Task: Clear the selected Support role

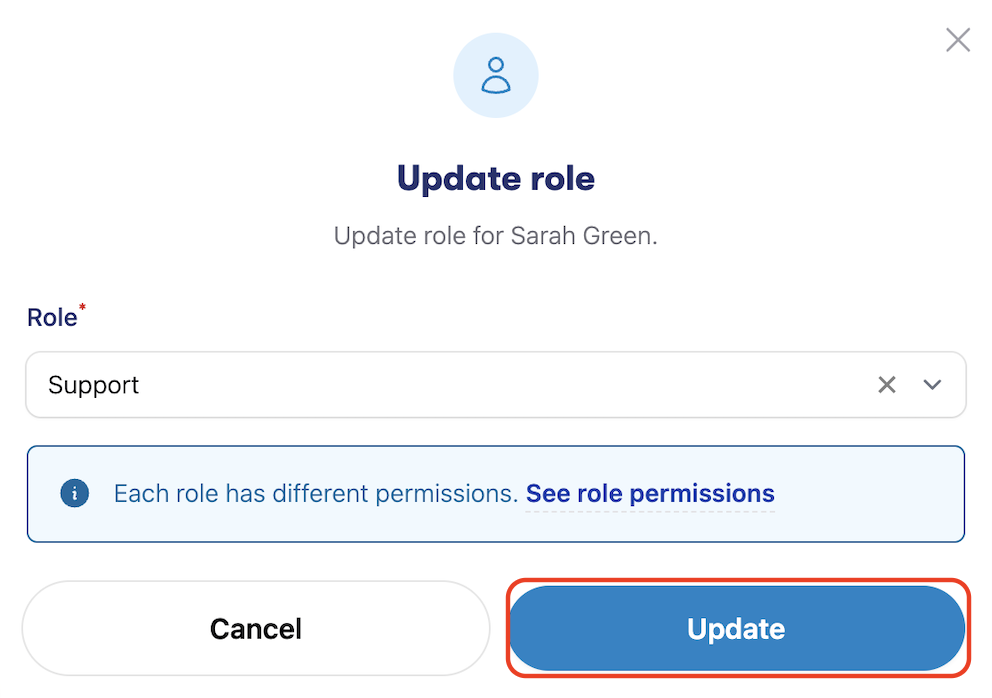Action: click(887, 384)
